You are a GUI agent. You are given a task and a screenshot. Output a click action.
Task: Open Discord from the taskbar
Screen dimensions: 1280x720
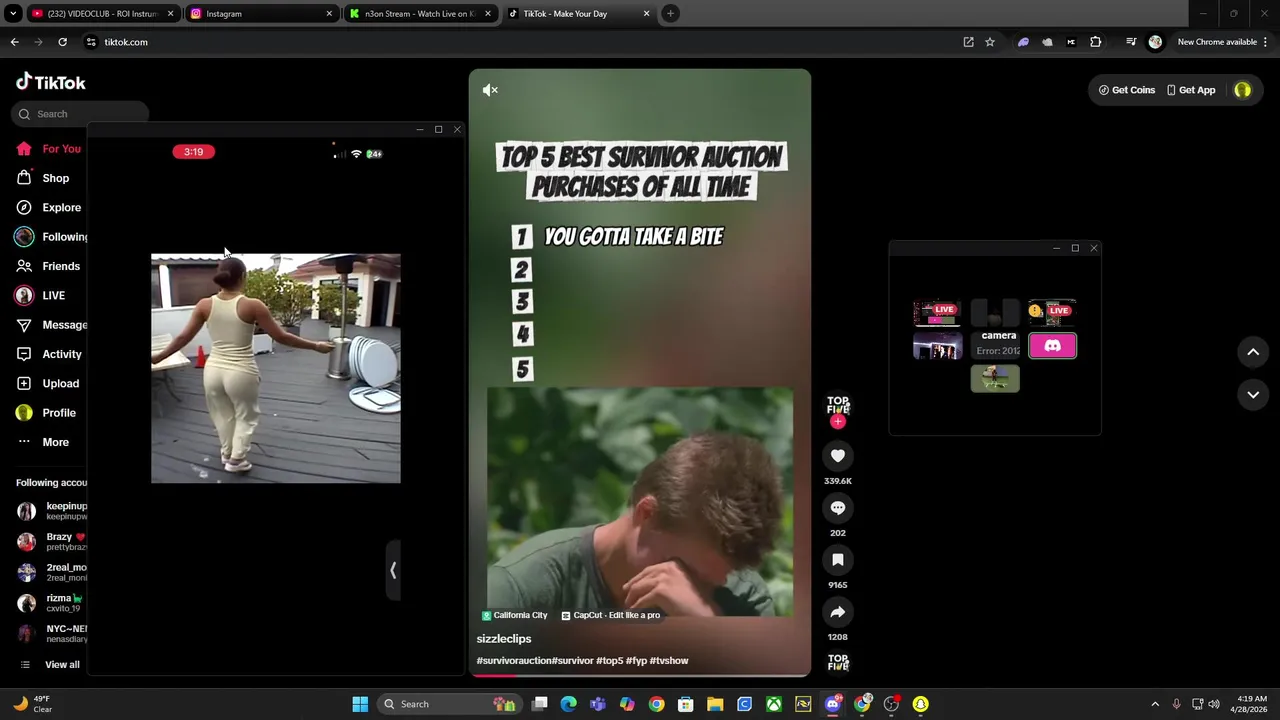833,704
